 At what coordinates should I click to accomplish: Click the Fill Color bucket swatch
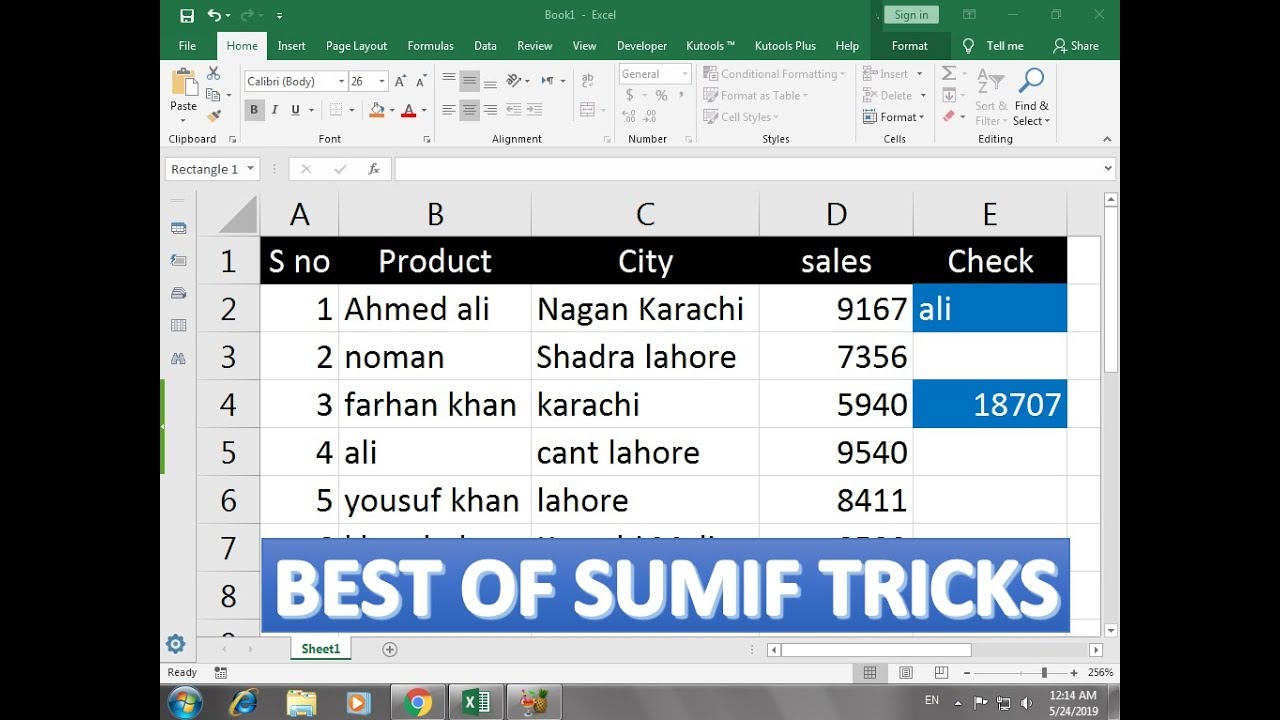pos(377,110)
